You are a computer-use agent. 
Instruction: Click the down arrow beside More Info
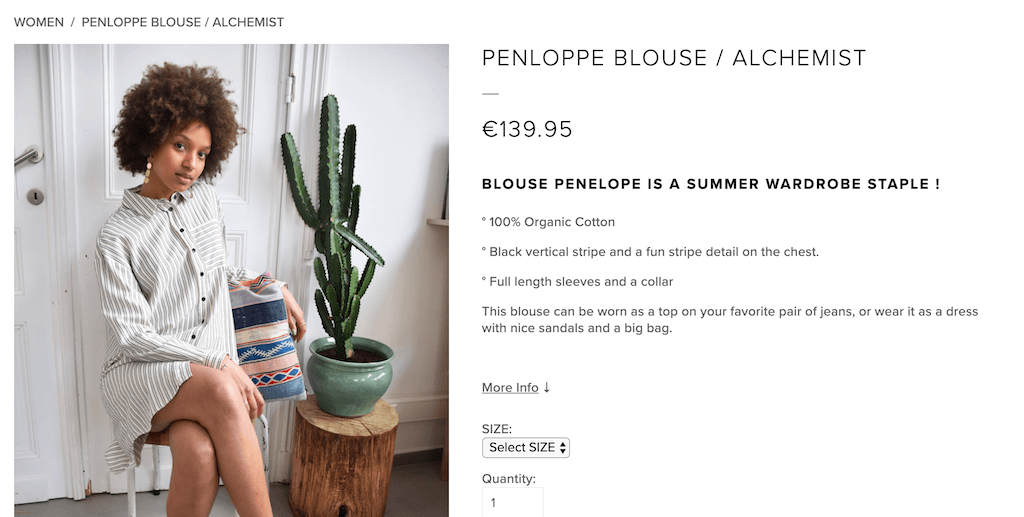[x=547, y=388]
